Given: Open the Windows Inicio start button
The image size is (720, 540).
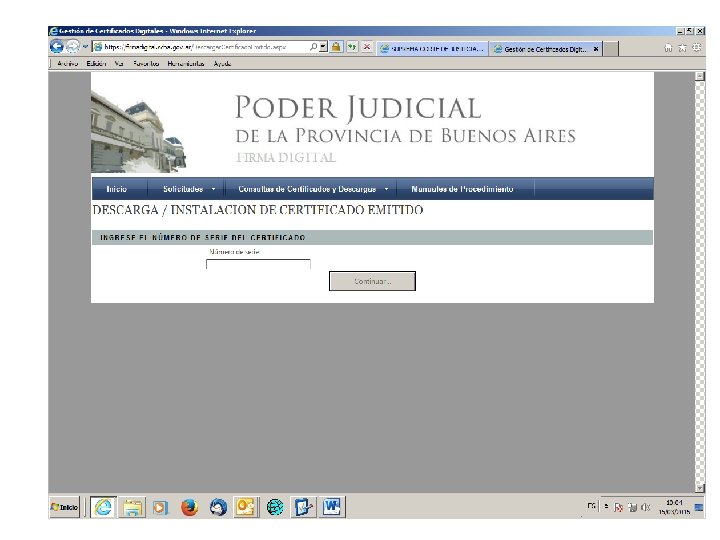Looking at the screenshot, I should [x=64, y=507].
